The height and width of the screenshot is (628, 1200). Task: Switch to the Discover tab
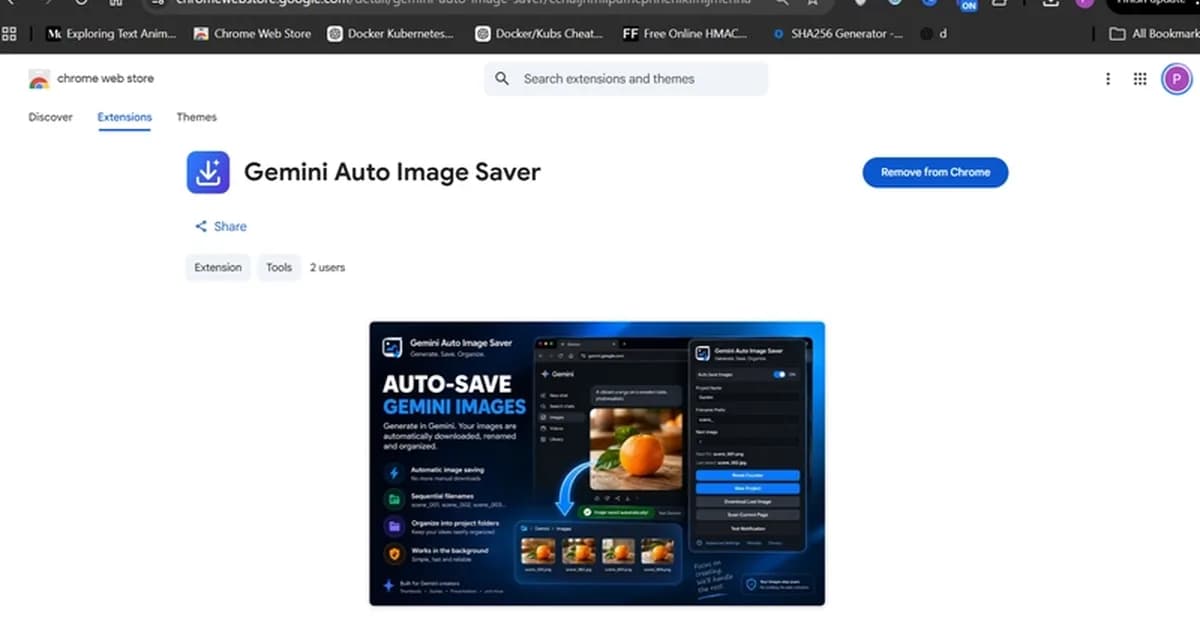pyautogui.click(x=50, y=117)
